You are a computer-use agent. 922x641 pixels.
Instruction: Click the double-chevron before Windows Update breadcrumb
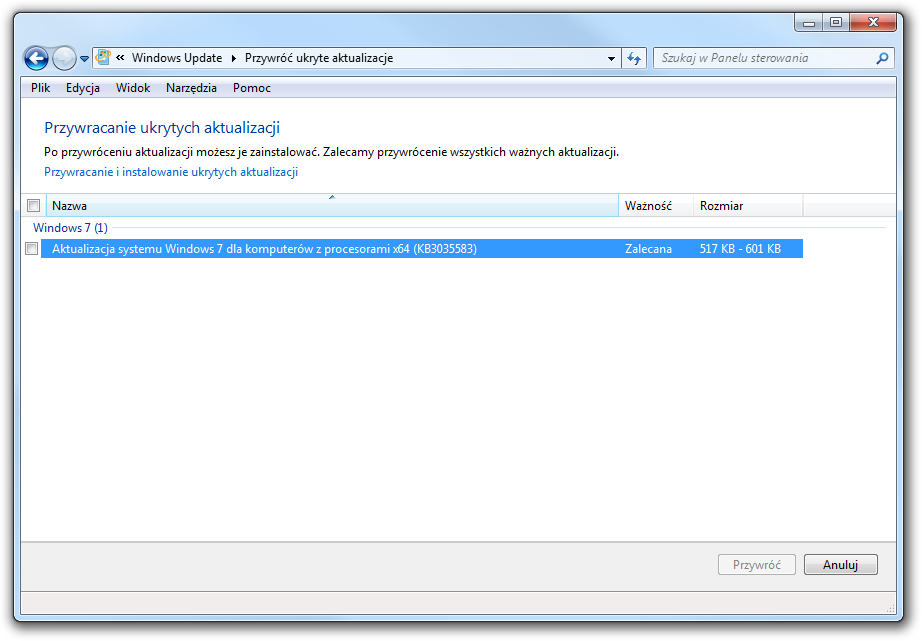(x=121, y=58)
